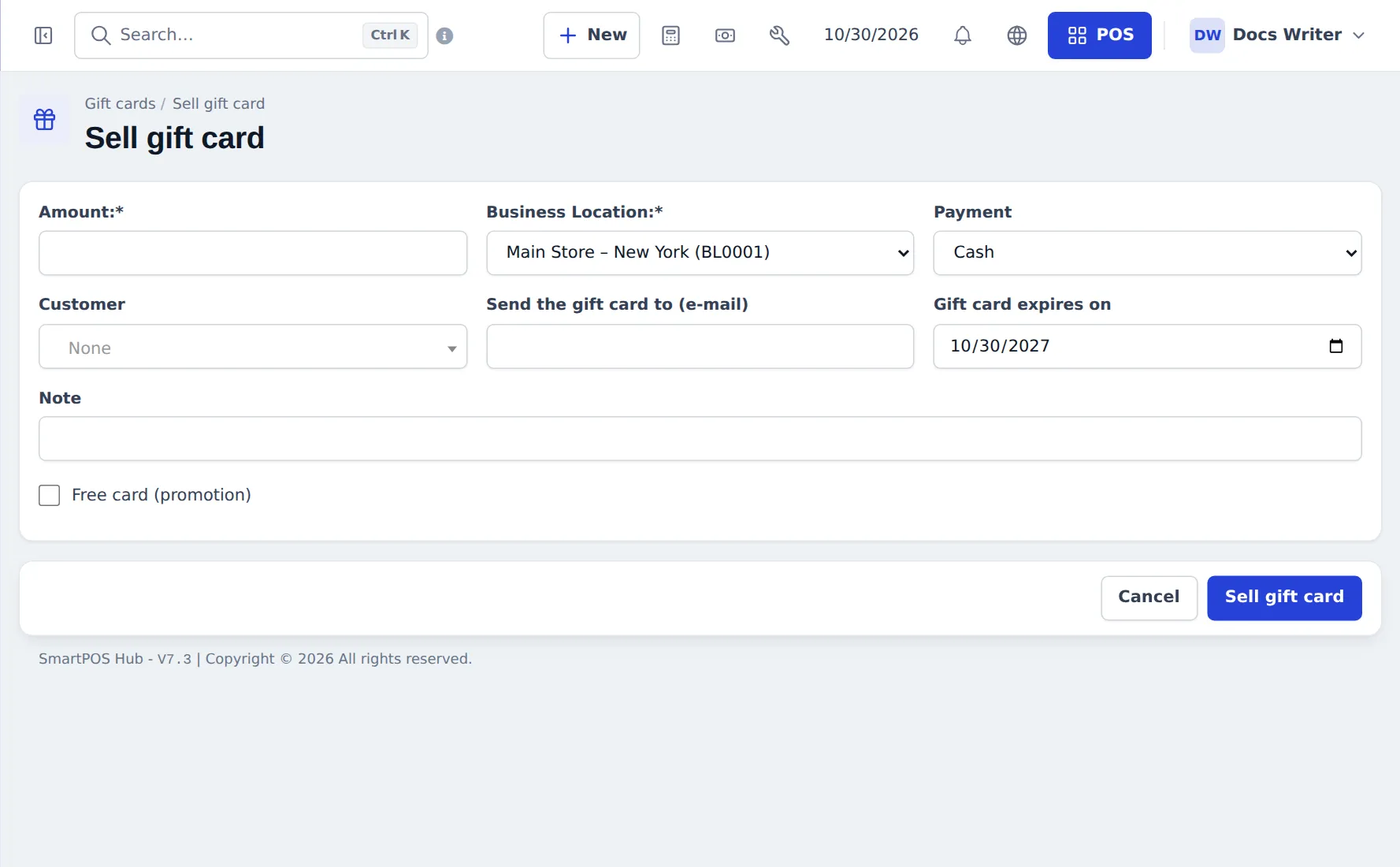
Task: Click the SmartPOS Hub footer text
Action: coord(255,659)
